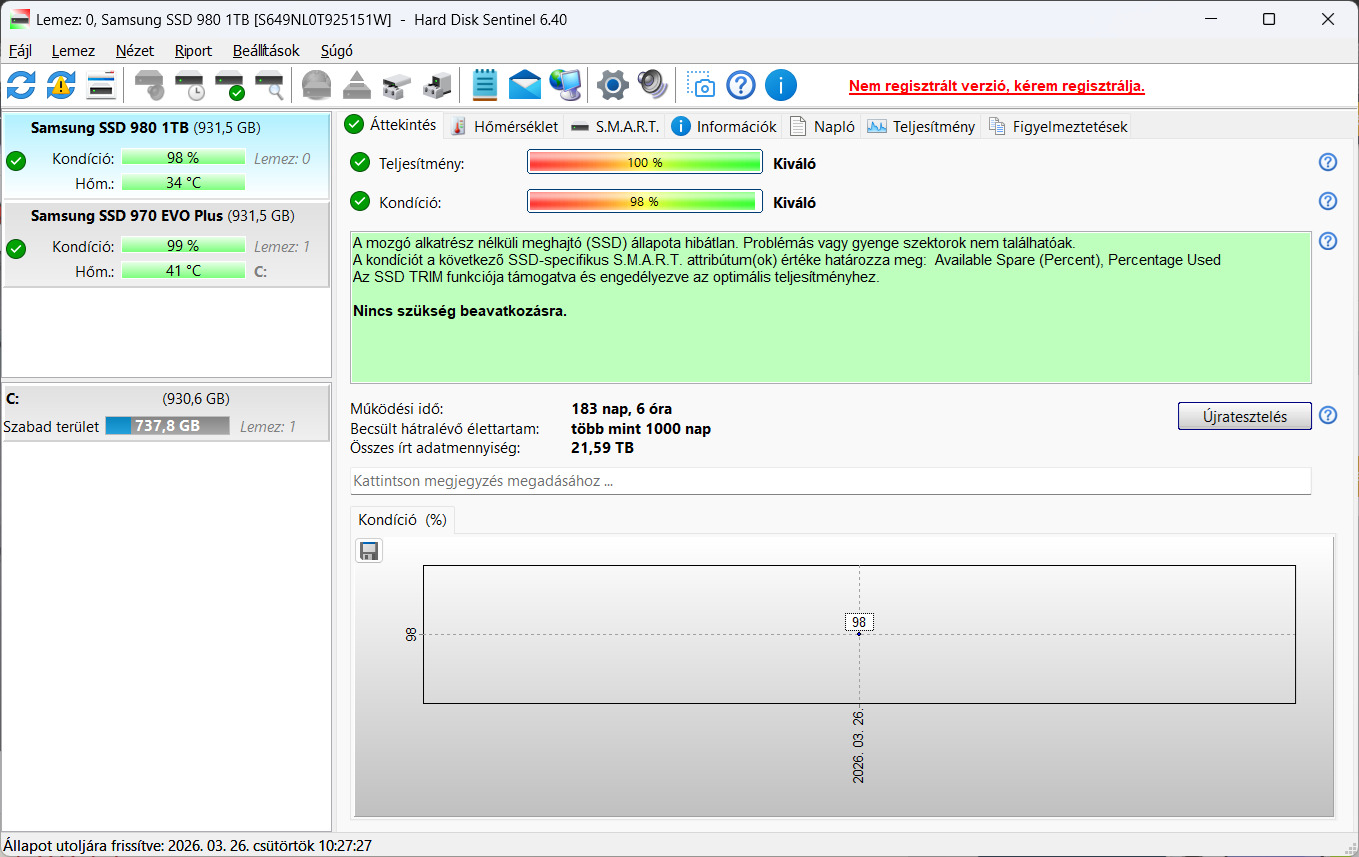The width and height of the screenshot is (1359, 857).
Task: Switch to the Figyelmeztetések tab
Action: (x=1058, y=126)
